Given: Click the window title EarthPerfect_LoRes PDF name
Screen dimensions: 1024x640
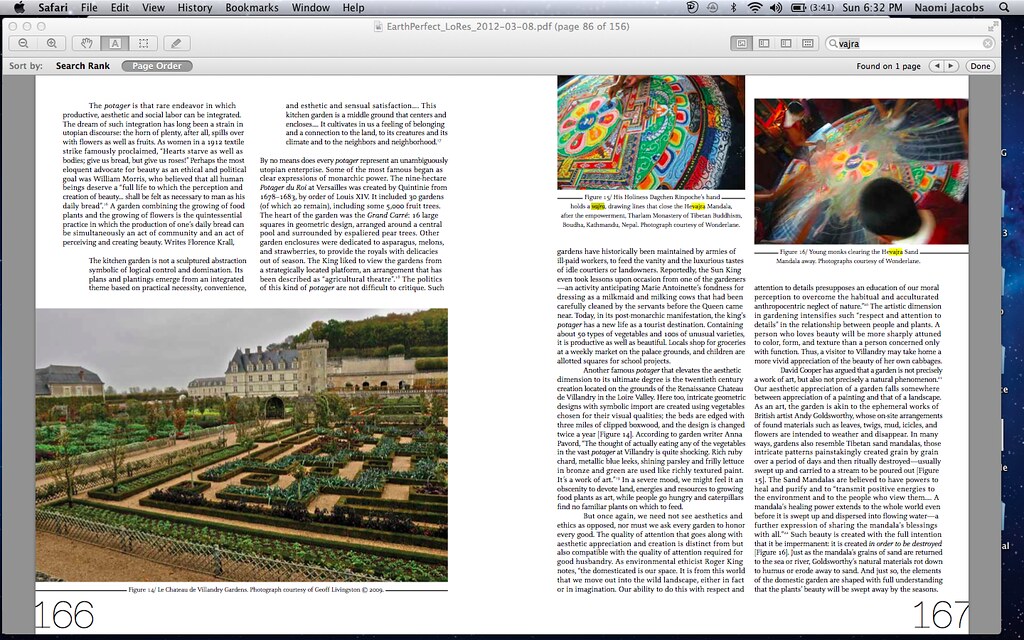Looking at the screenshot, I should tap(508, 27).
